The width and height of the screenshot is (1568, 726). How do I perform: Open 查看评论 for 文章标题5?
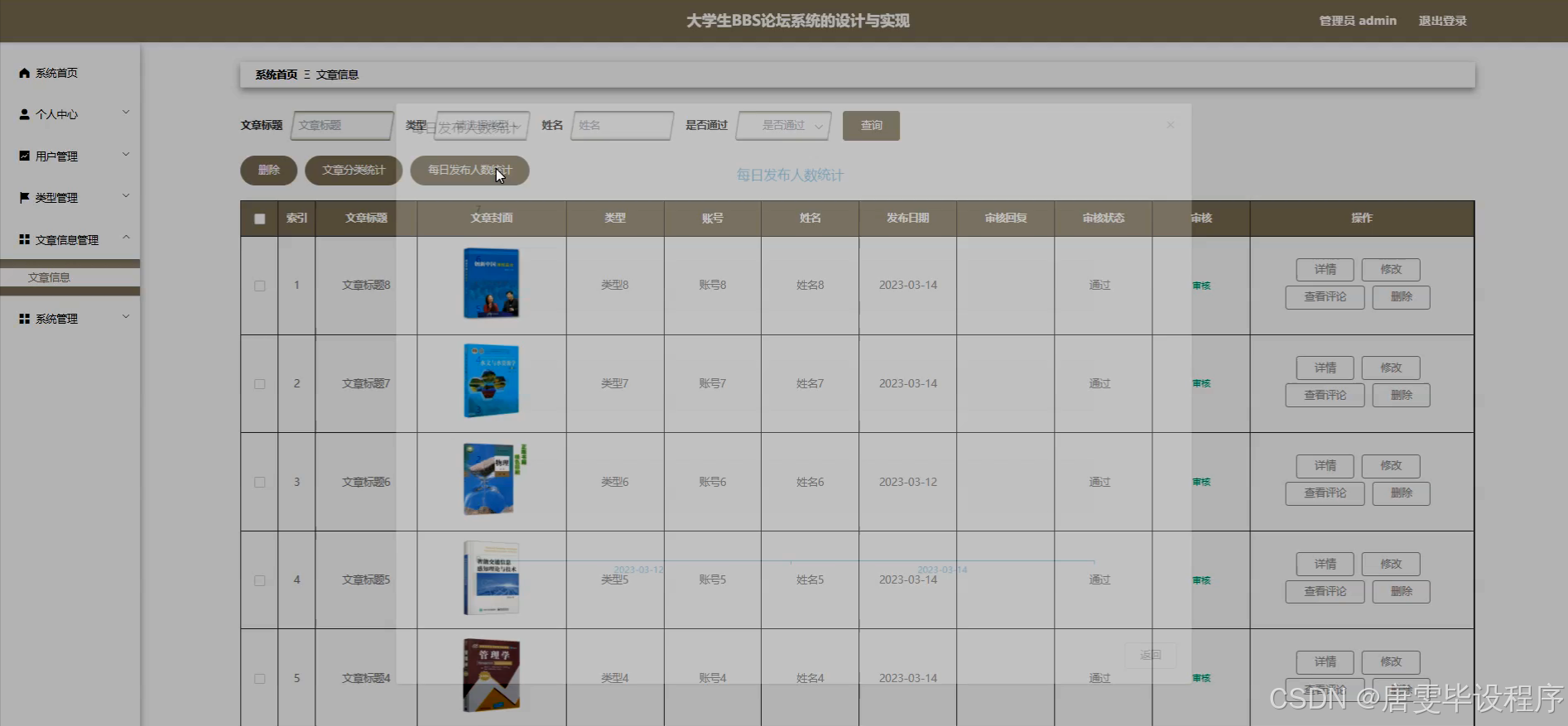point(1325,592)
